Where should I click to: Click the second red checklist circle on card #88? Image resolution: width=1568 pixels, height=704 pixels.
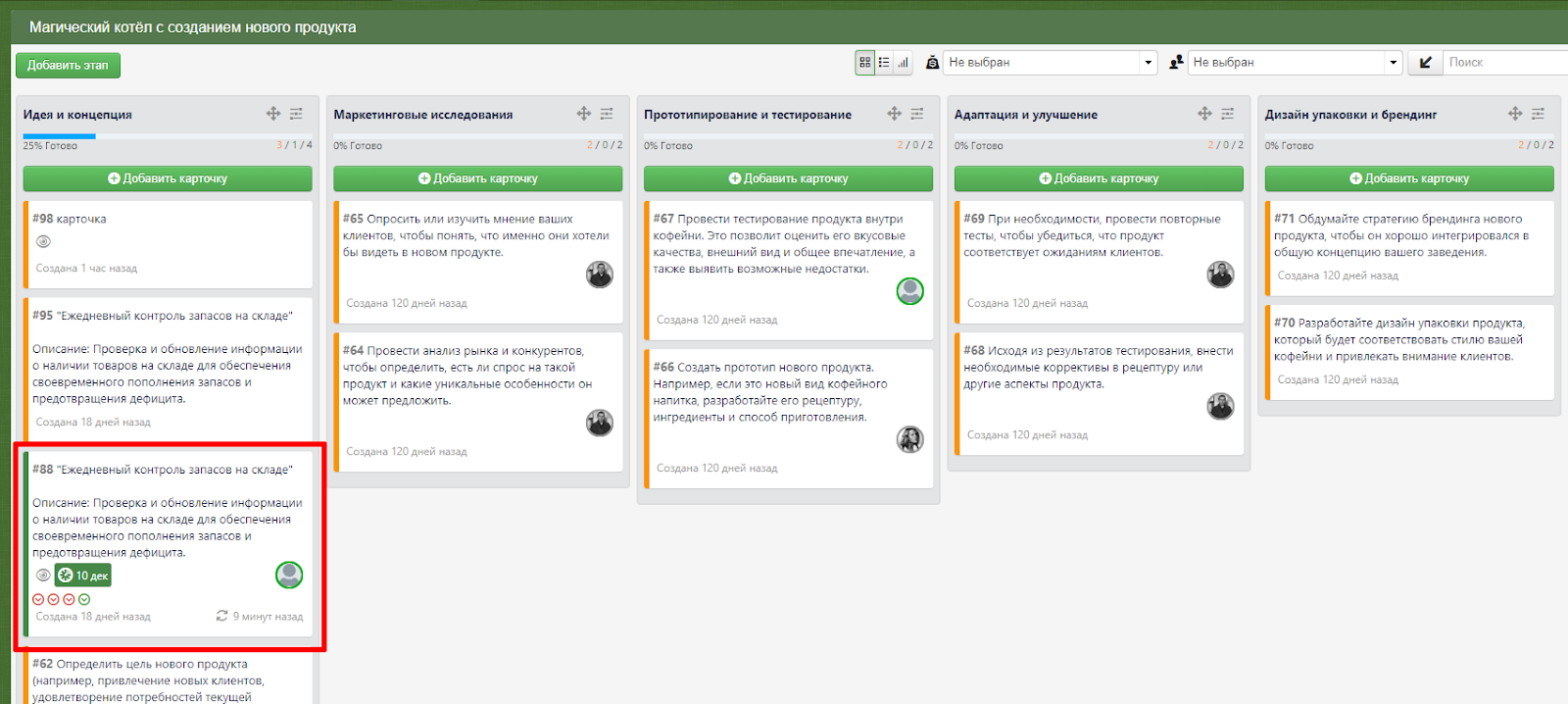pos(54,599)
